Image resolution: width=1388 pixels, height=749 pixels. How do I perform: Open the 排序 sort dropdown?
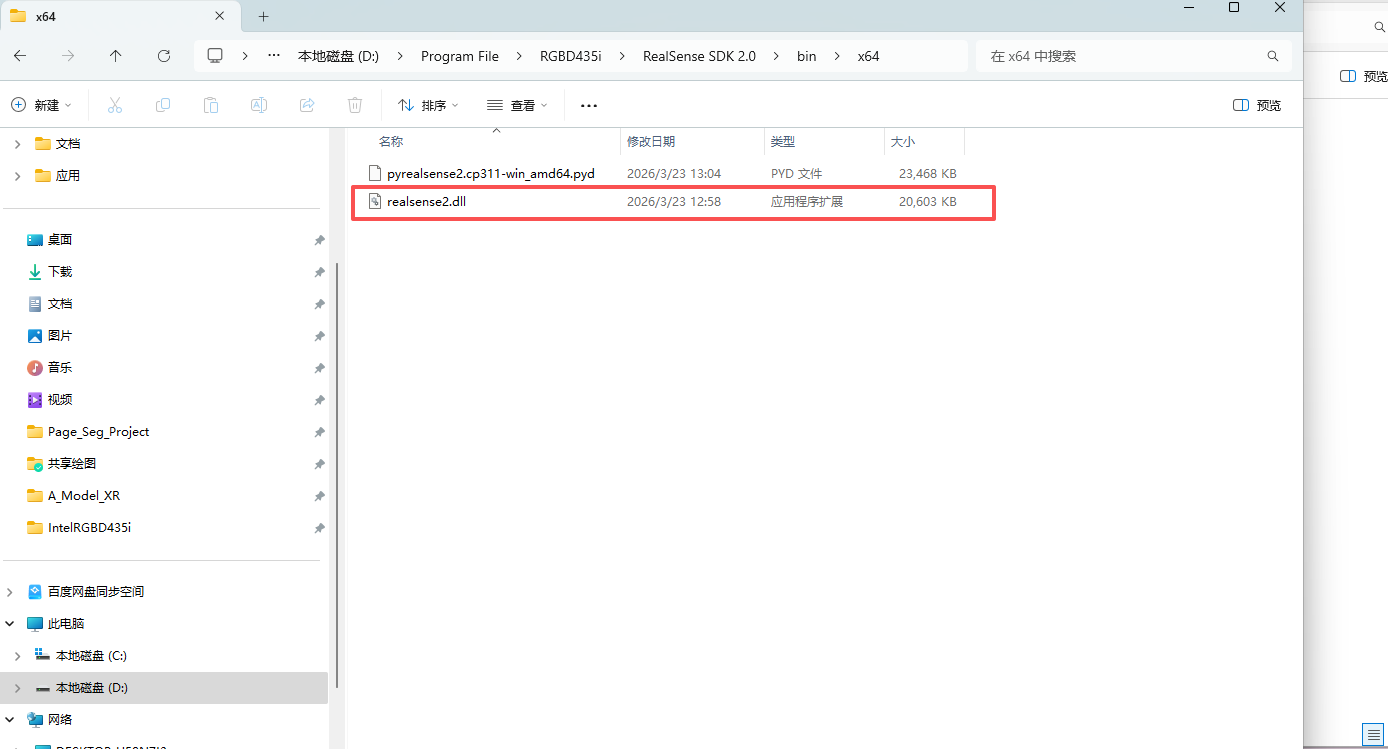click(x=428, y=105)
